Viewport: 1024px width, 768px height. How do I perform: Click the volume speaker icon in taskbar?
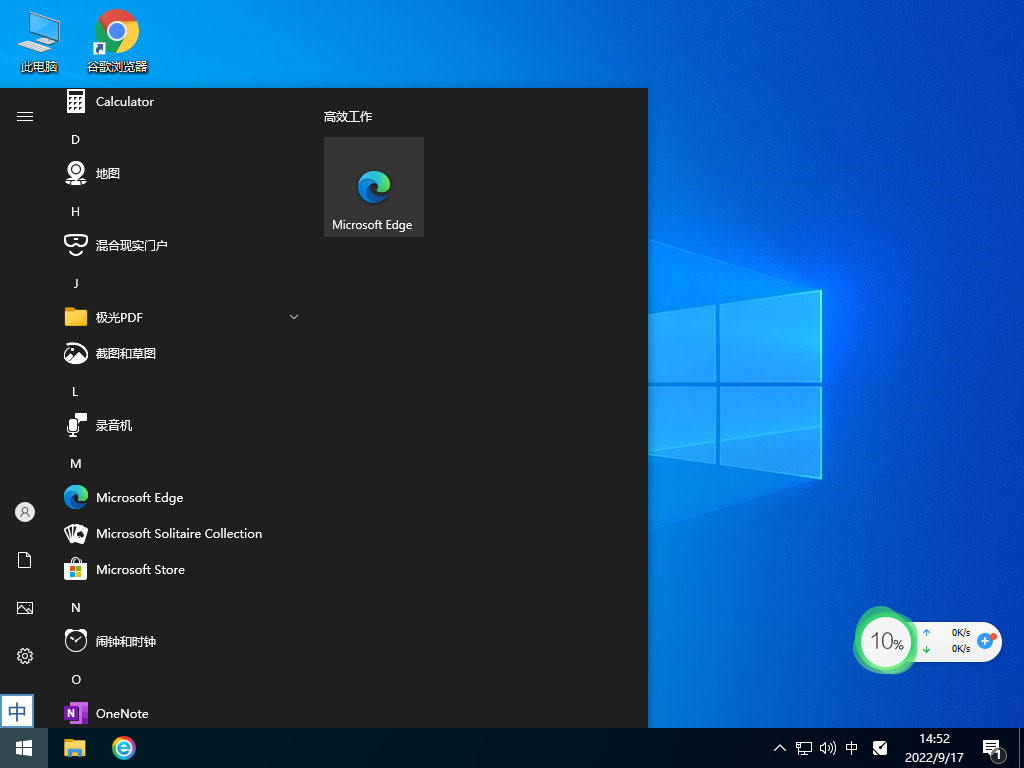pos(827,747)
